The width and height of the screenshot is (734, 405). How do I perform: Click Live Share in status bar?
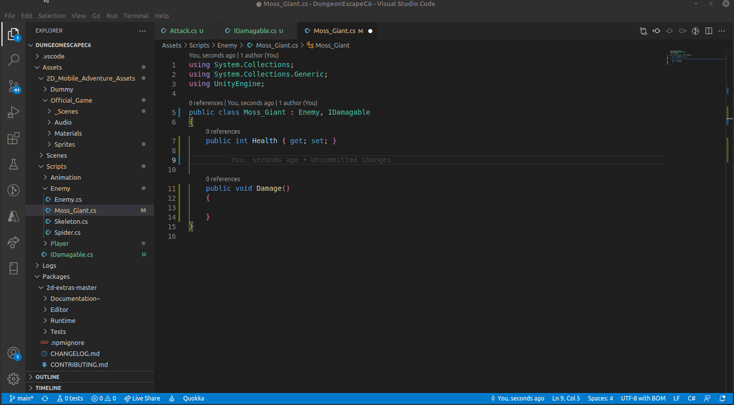click(x=142, y=398)
